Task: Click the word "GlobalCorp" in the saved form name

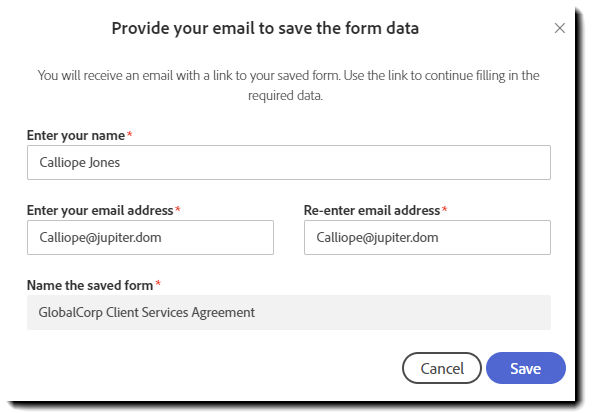Action: [71, 312]
